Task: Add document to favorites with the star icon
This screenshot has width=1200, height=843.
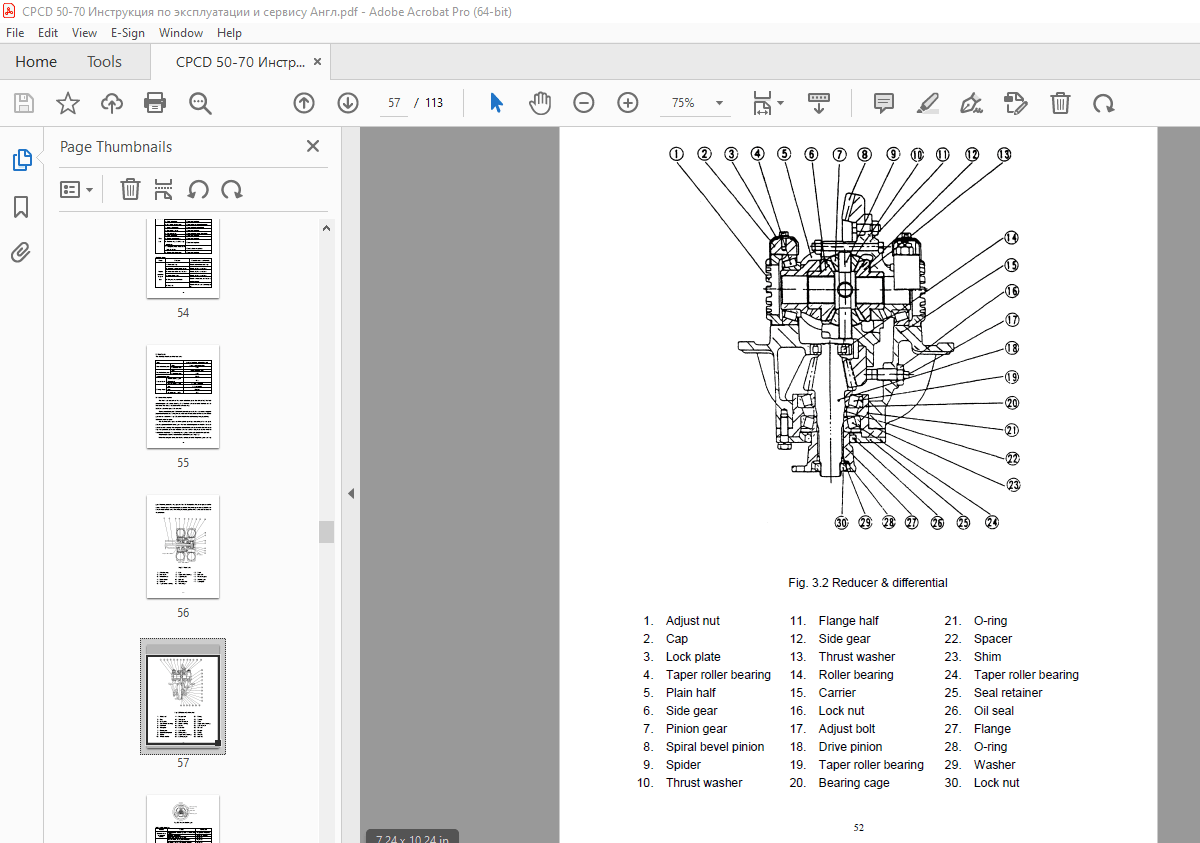Action: pos(67,102)
